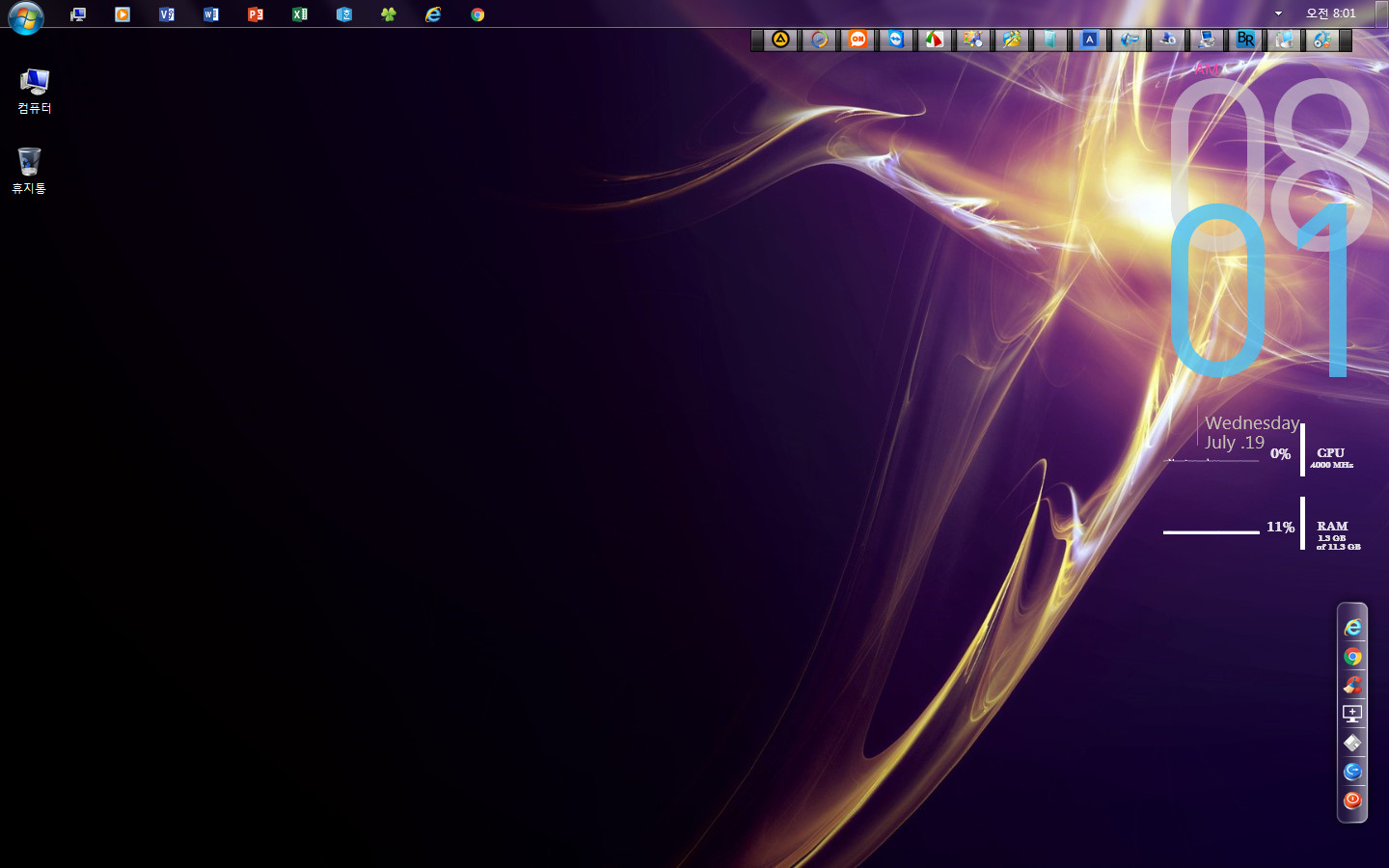Click the computer gear settings toolbar icon

click(x=1167, y=40)
